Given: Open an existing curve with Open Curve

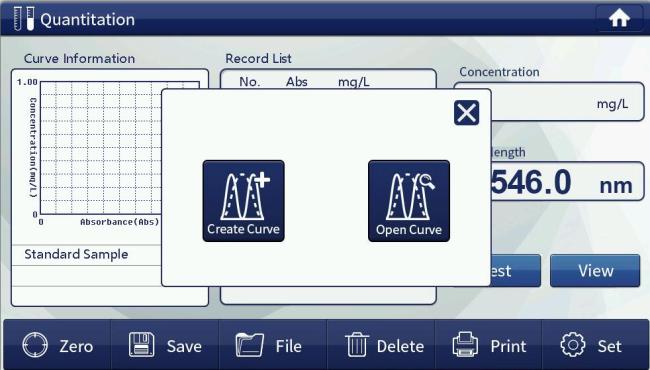Looking at the screenshot, I should [x=409, y=201].
